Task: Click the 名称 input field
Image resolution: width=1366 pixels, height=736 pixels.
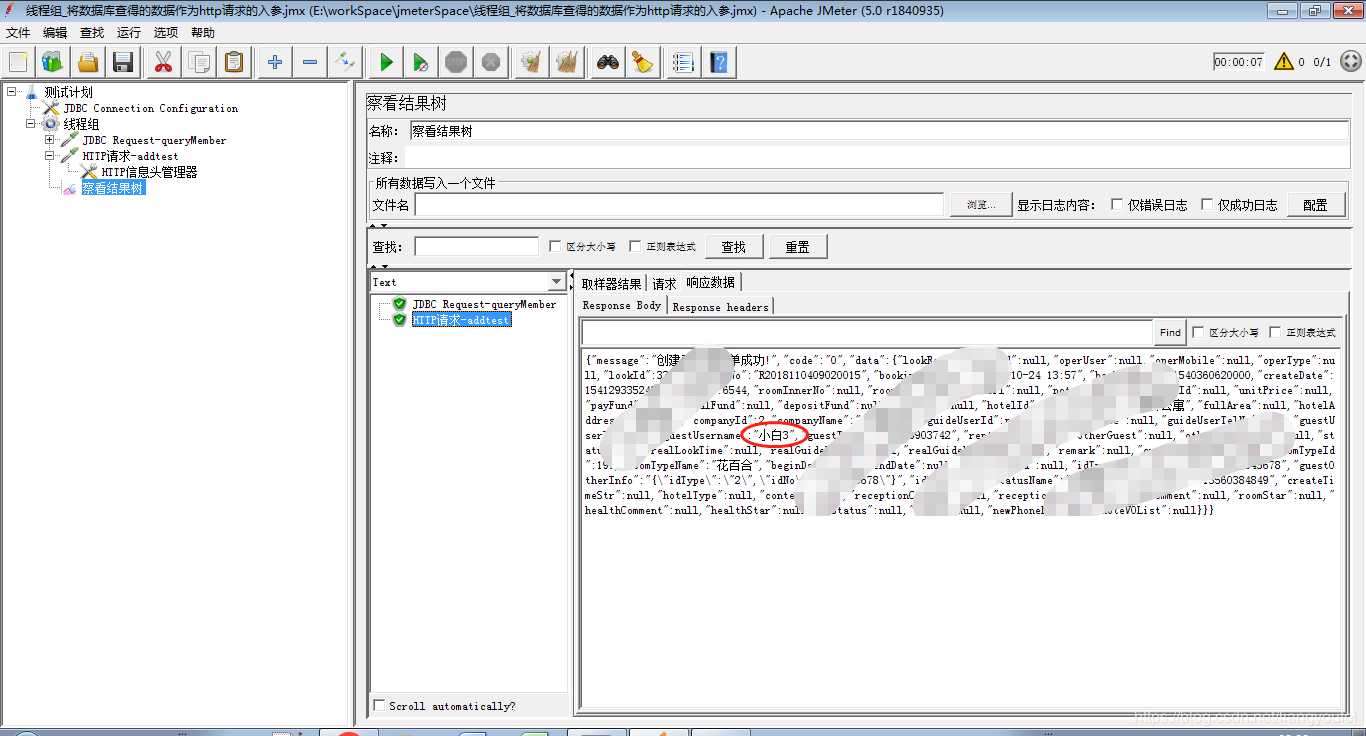Action: 879,131
